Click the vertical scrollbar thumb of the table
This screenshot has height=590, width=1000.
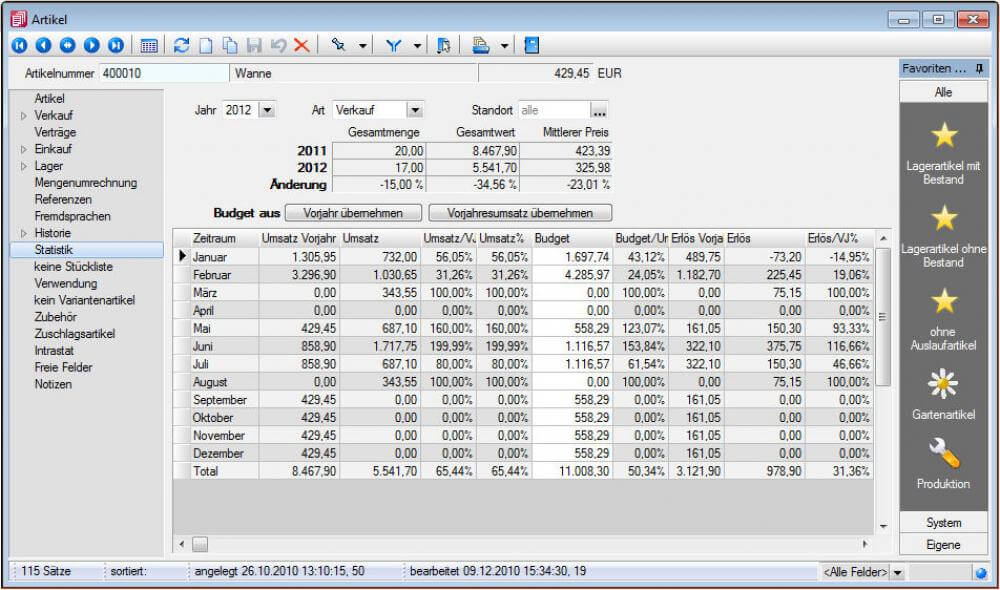pyautogui.click(x=883, y=317)
